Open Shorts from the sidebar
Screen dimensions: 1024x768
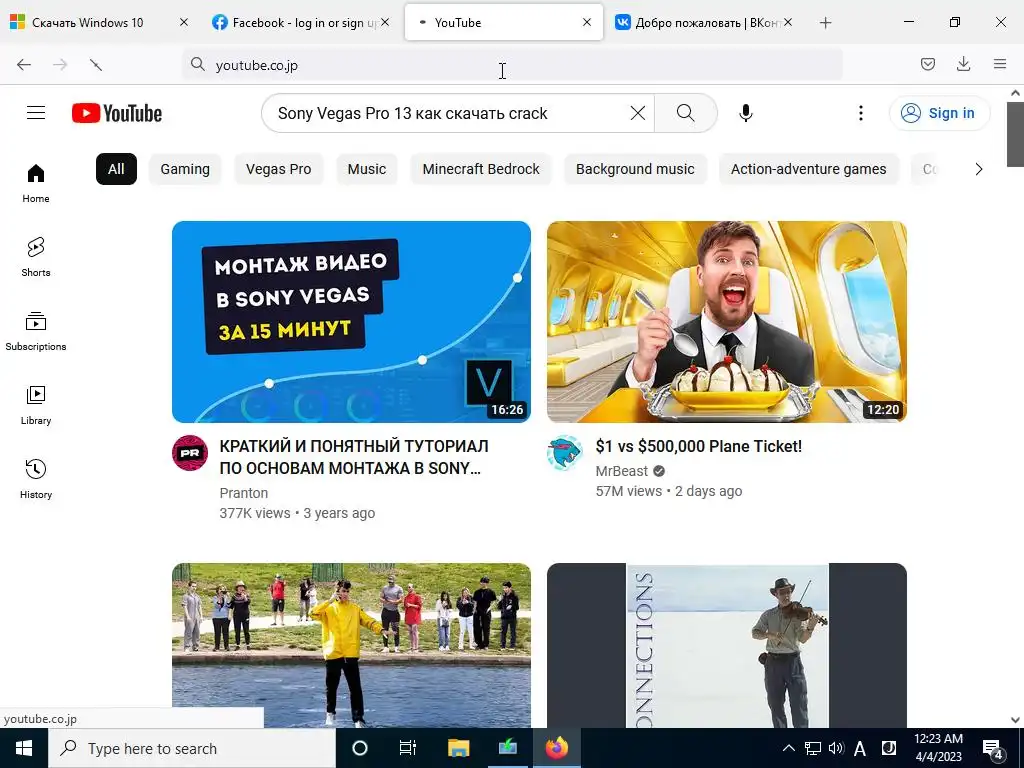36,257
